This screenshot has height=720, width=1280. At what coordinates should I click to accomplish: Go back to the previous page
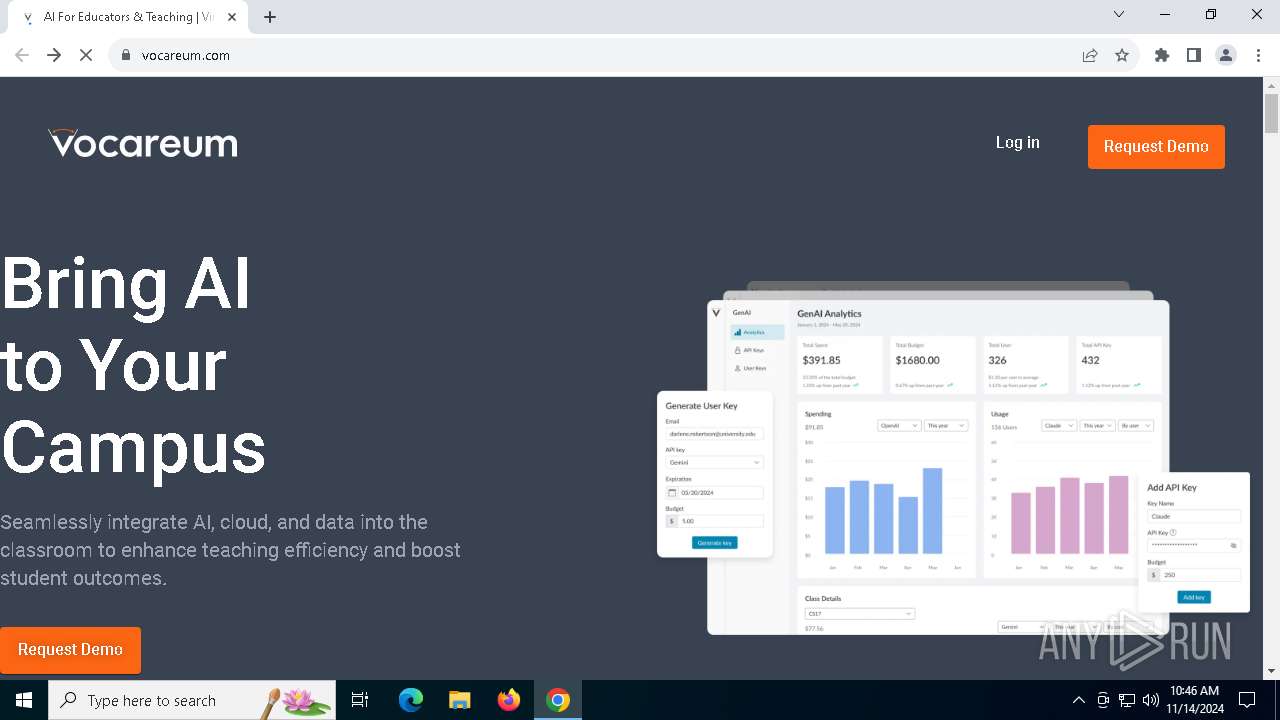pyautogui.click(x=22, y=55)
